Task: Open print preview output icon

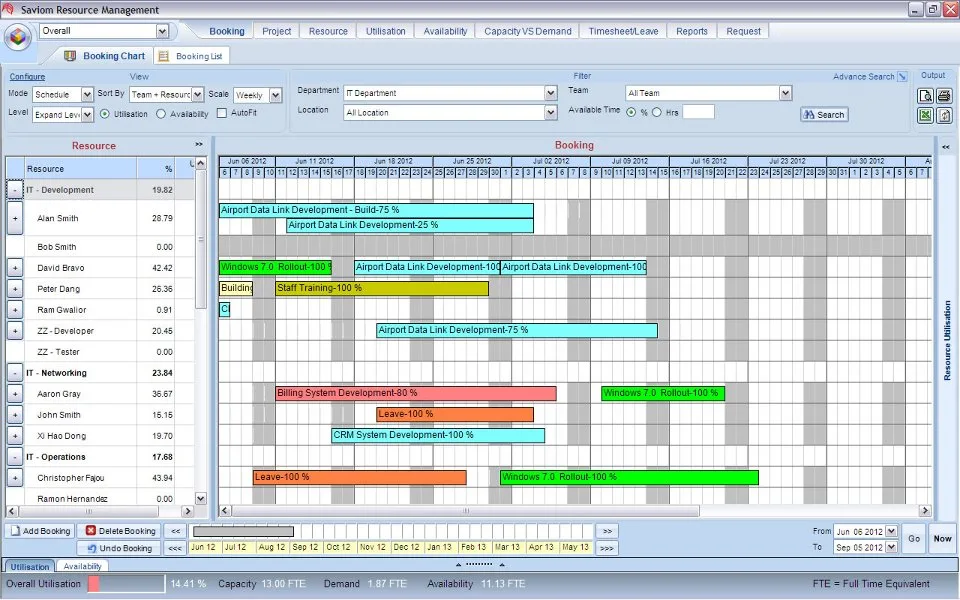Action: pyautogui.click(x=925, y=96)
